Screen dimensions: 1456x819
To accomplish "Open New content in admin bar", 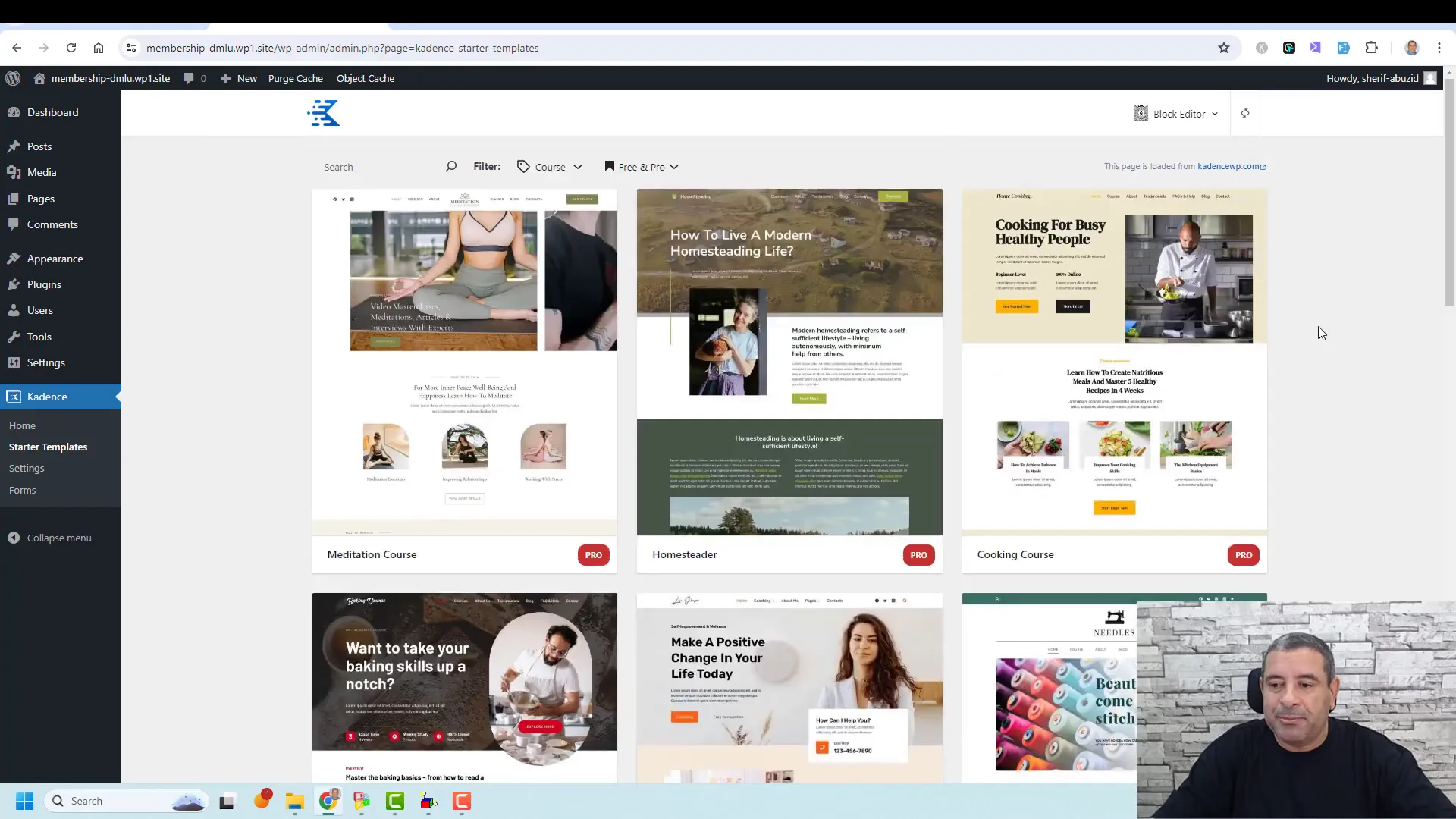I will (x=238, y=78).
